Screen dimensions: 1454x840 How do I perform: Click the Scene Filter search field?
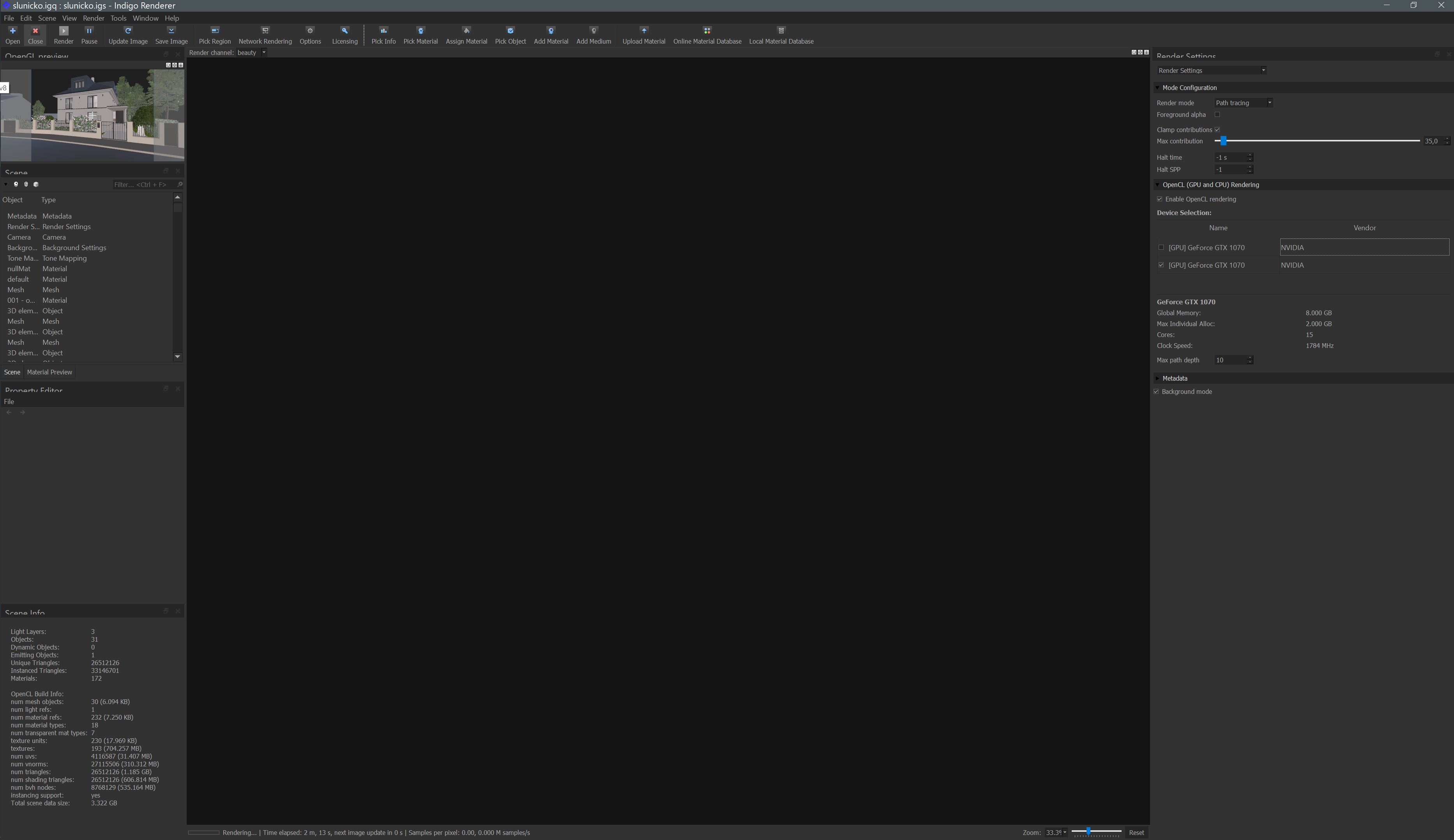[144, 185]
